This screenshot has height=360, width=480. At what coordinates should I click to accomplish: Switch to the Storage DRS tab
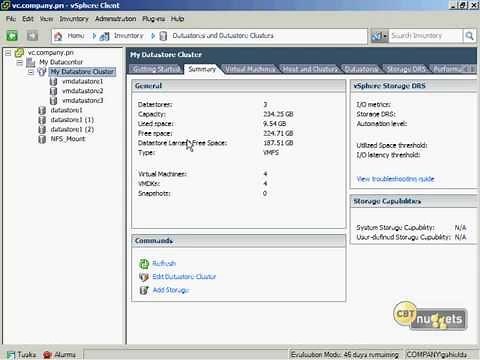[x=406, y=69]
